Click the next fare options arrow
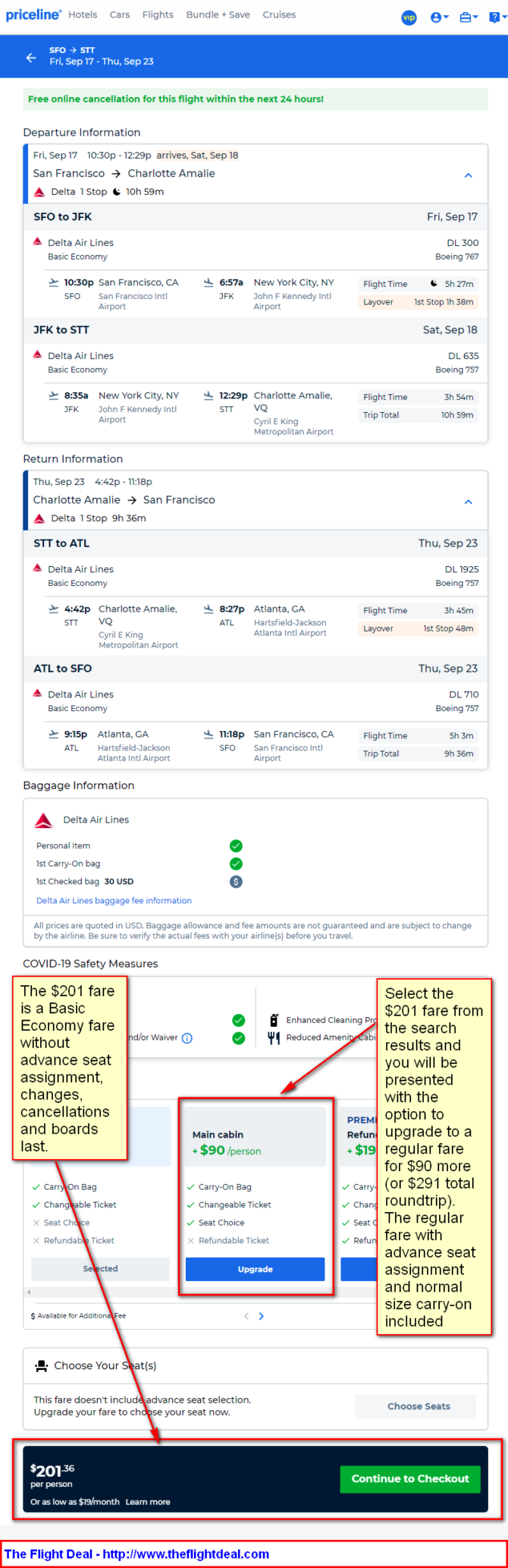 [262, 1316]
